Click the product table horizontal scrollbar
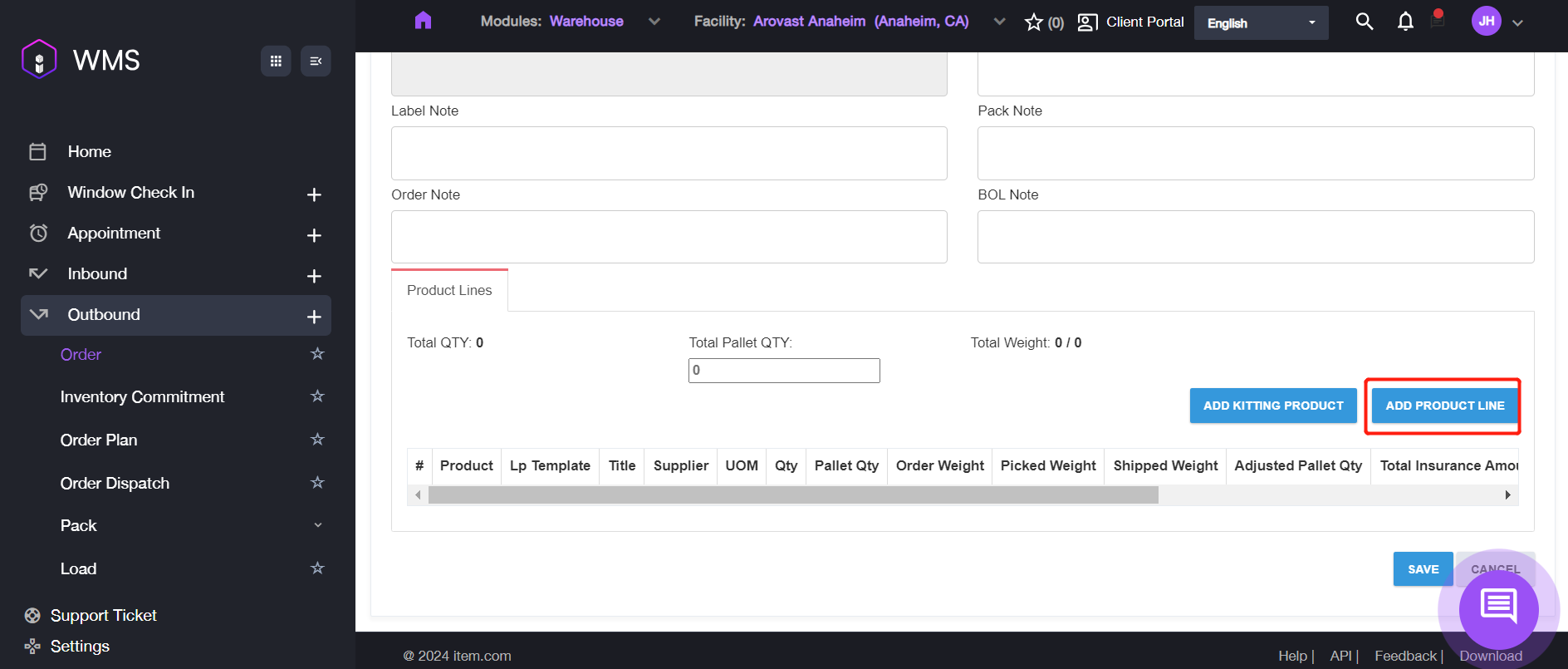Screen dimensions: 1568x669 793,495
